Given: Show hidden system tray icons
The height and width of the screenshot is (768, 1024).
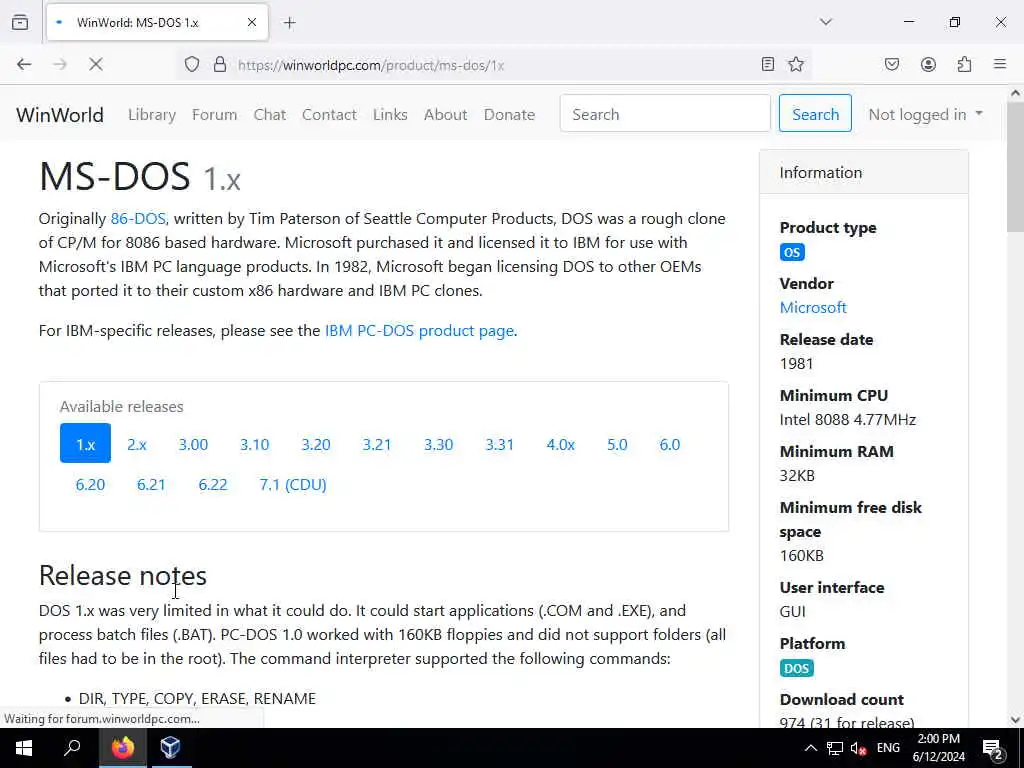Looking at the screenshot, I should coord(810,748).
